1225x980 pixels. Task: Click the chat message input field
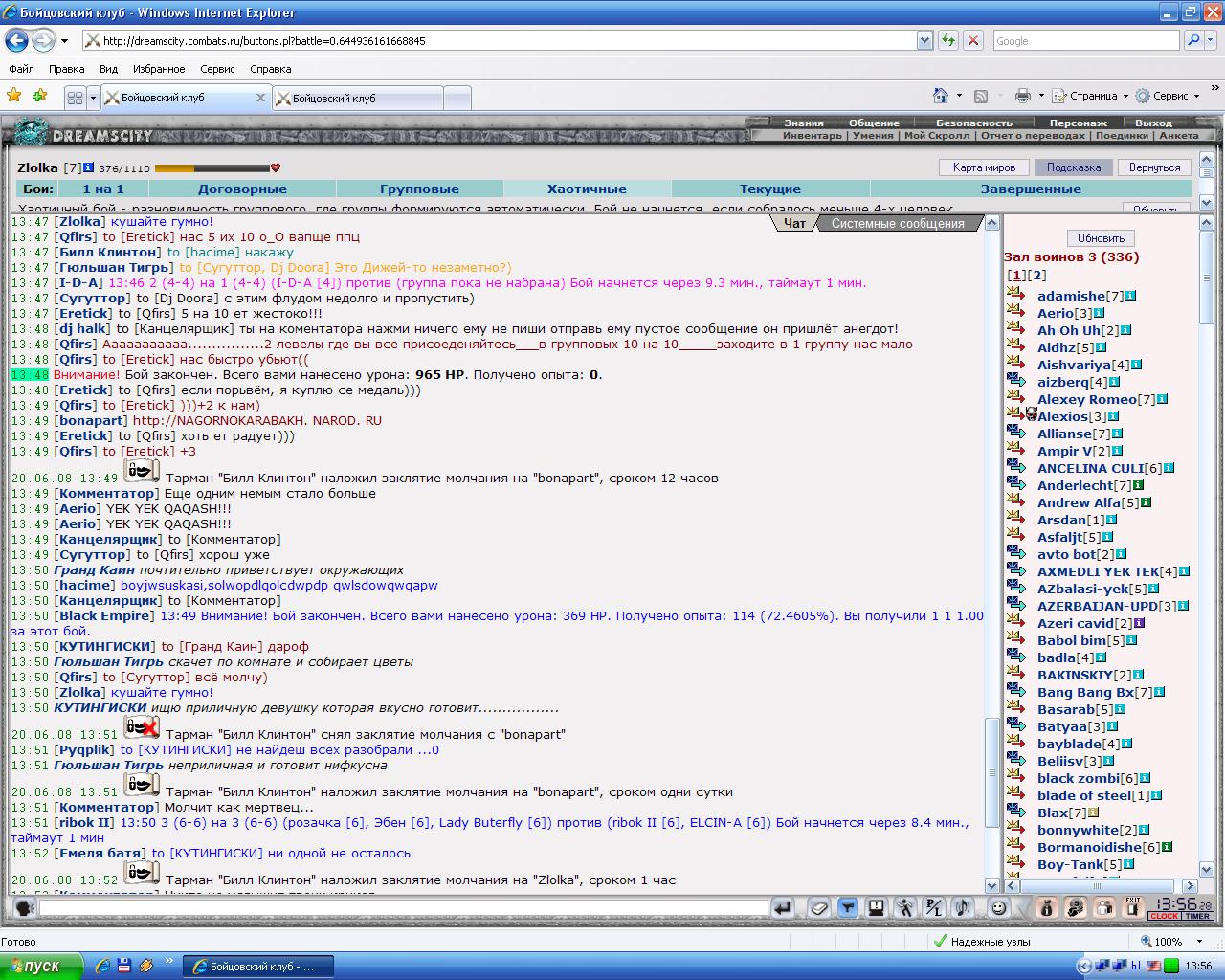pos(403,907)
